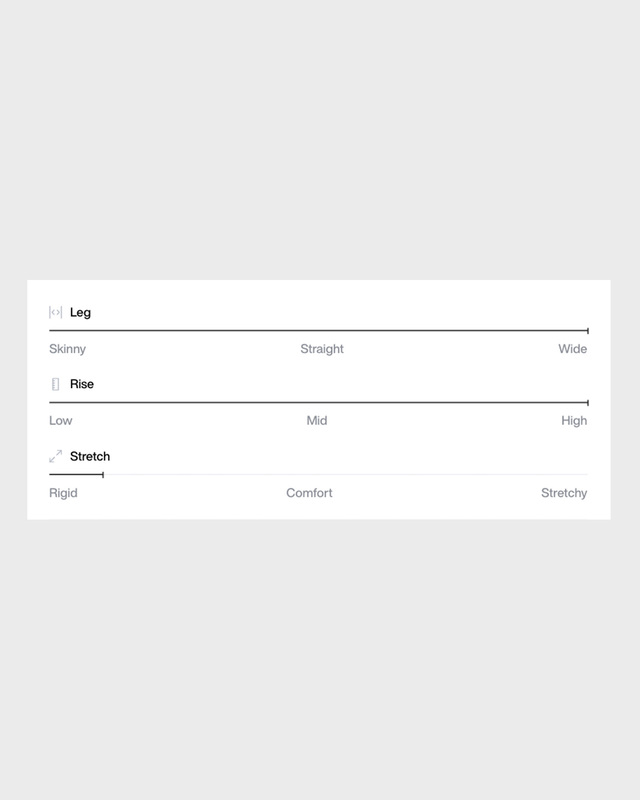
Task: Select the Straight leg label
Action: 322,349
